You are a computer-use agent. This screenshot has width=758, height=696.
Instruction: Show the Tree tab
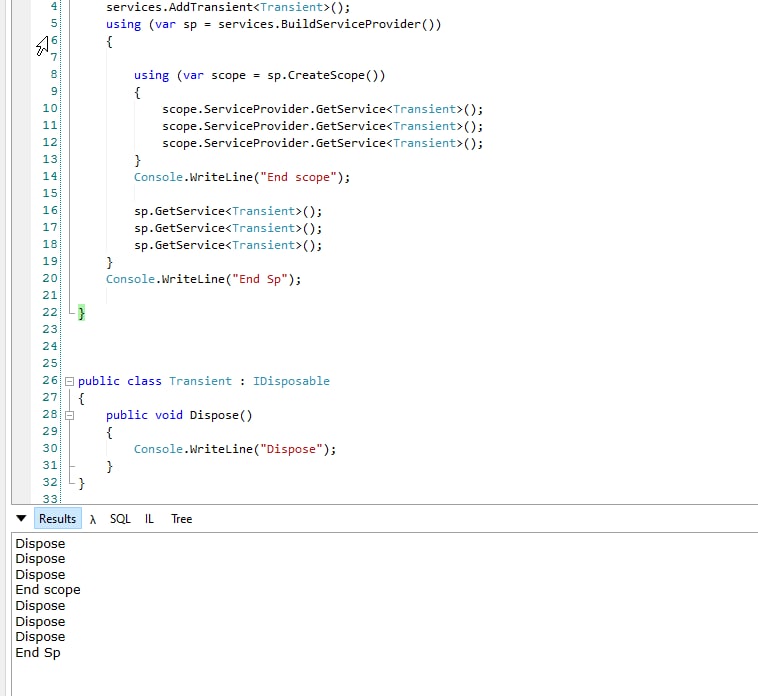coord(181,519)
